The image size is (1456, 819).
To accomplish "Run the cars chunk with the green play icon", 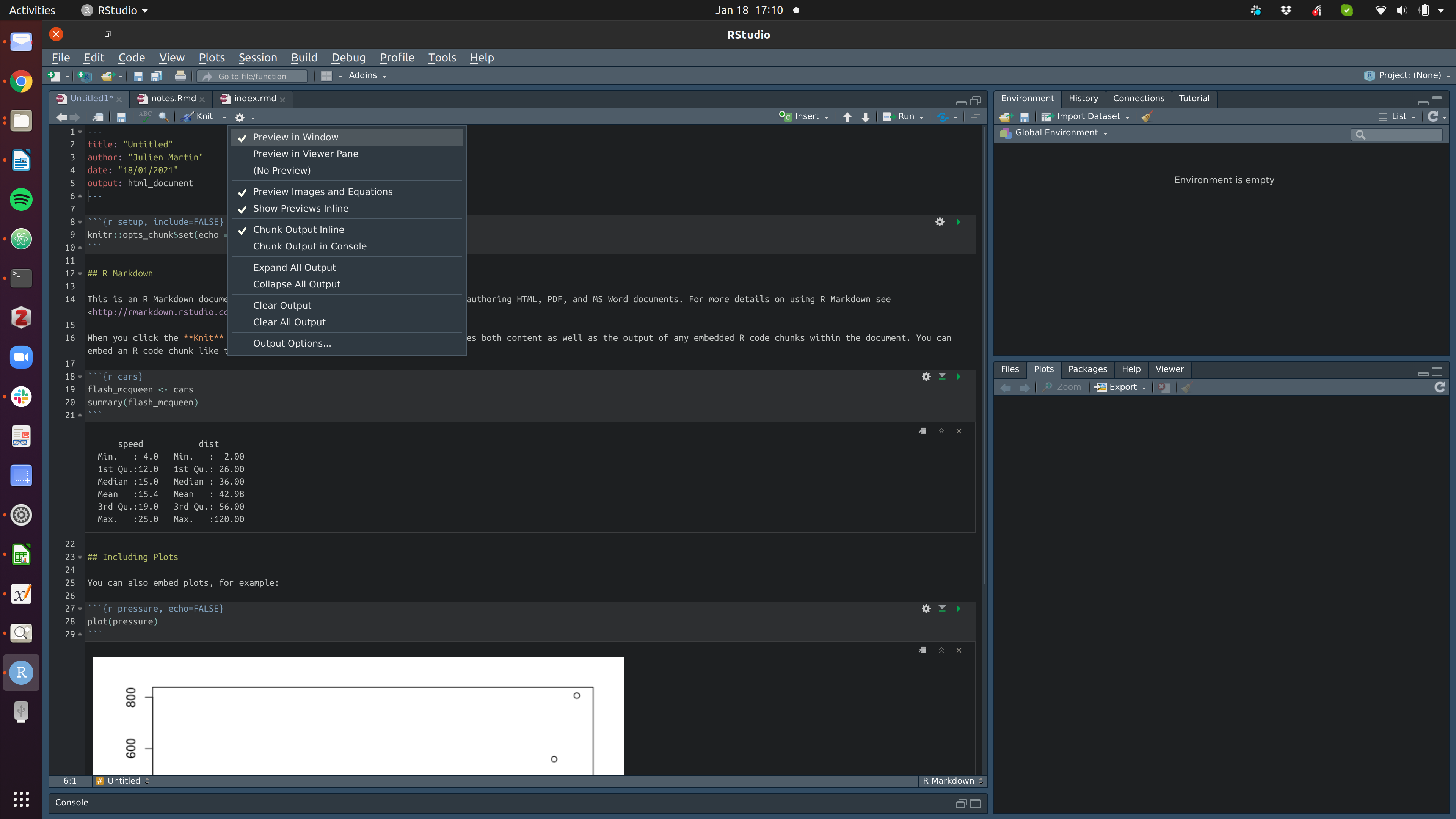I will [959, 377].
